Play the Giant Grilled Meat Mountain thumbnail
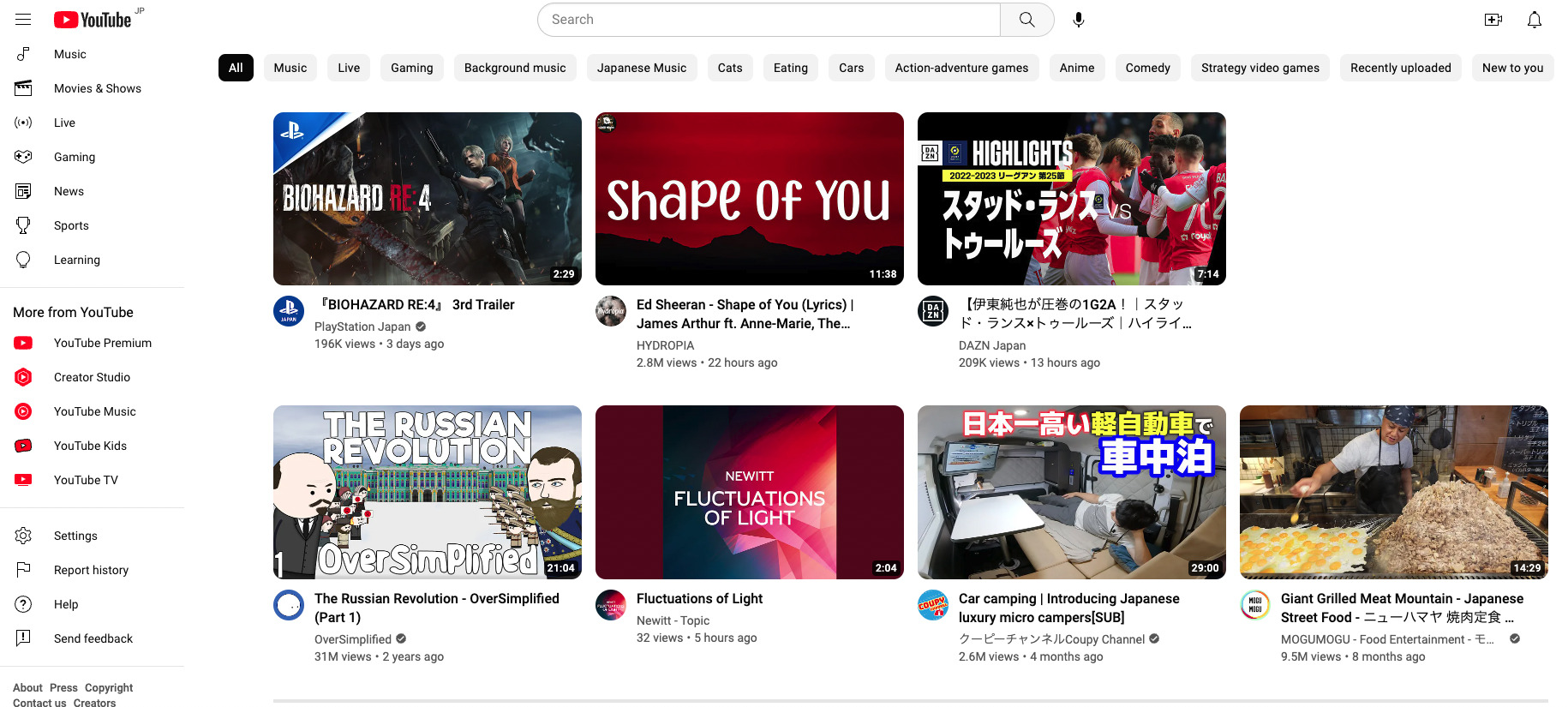 click(1394, 492)
